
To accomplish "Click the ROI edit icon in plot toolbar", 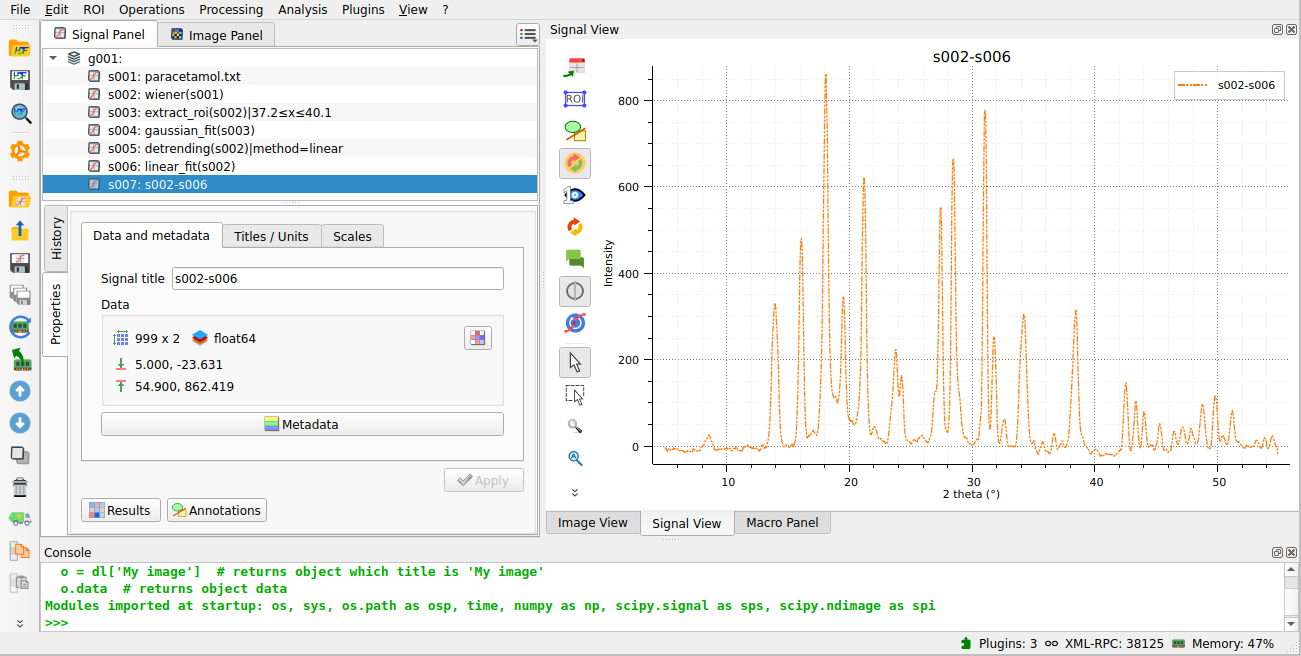I will [x=574, y=99].
